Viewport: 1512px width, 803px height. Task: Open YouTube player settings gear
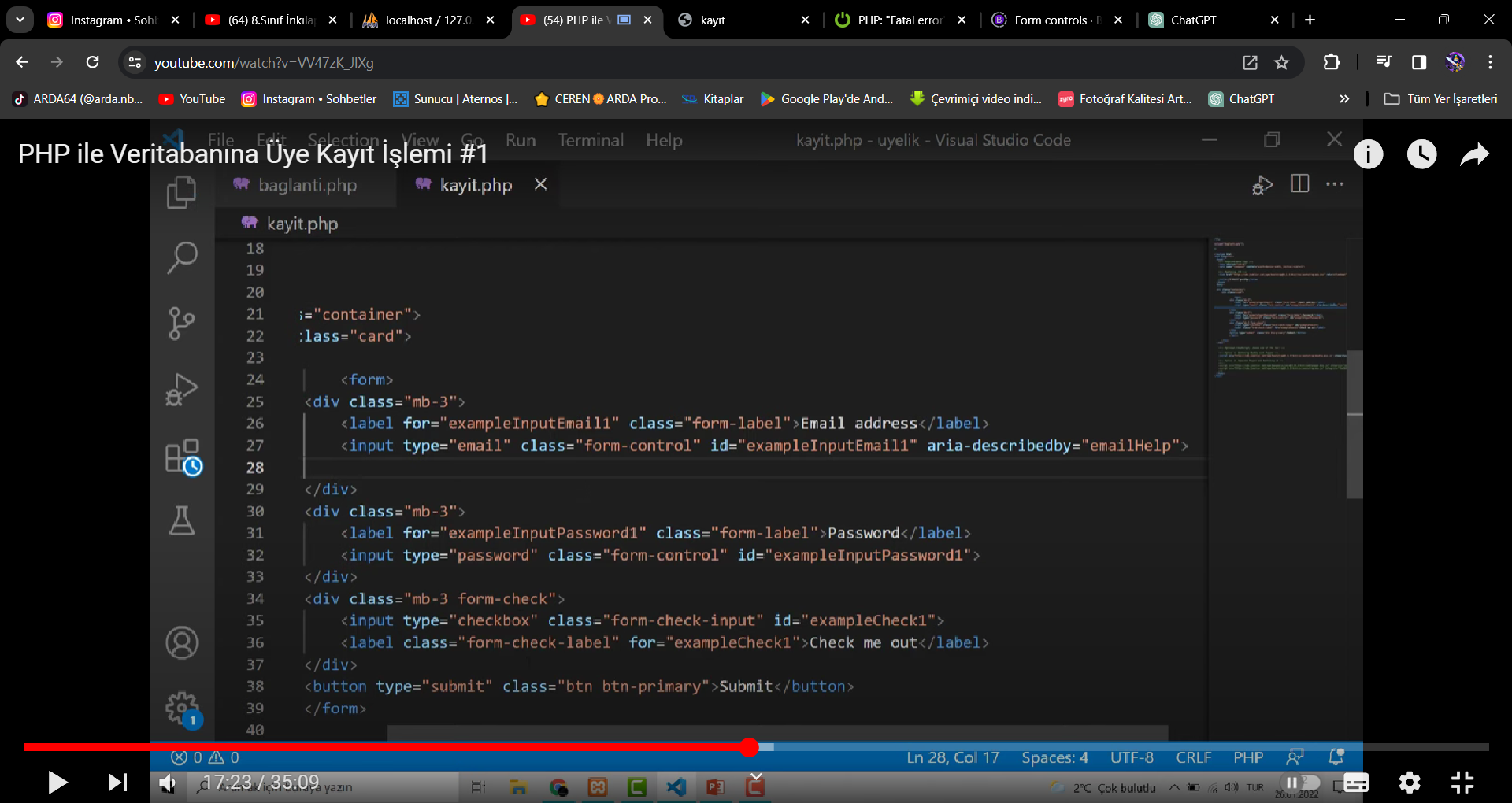click(x=1409, y=782)
